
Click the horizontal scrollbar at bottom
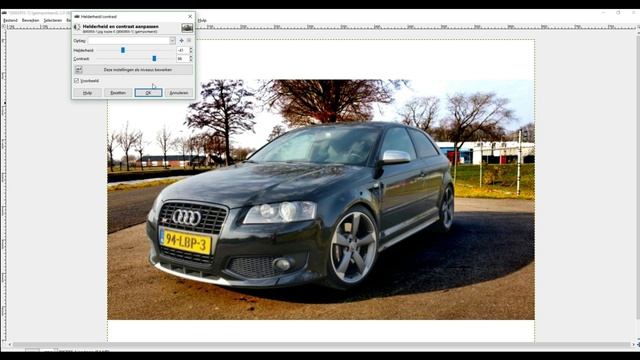pos(322,345)
